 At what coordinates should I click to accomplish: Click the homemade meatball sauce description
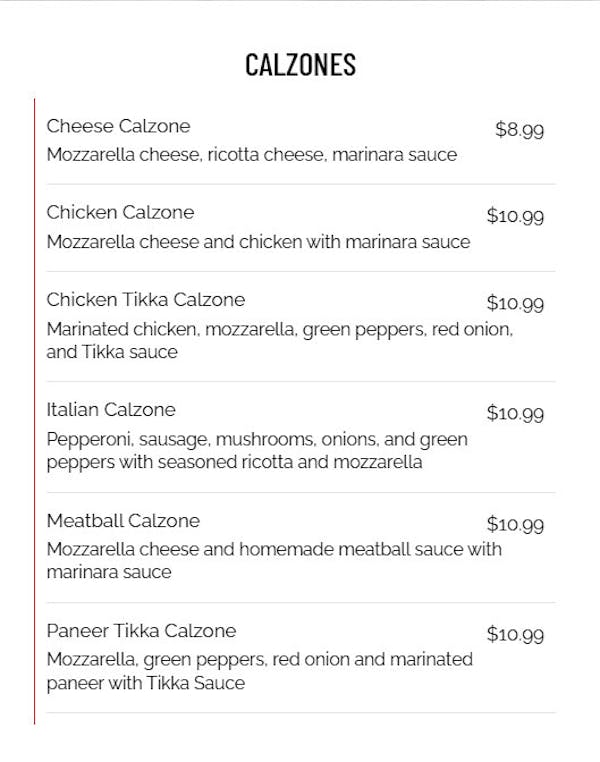[x=273, y=560]
